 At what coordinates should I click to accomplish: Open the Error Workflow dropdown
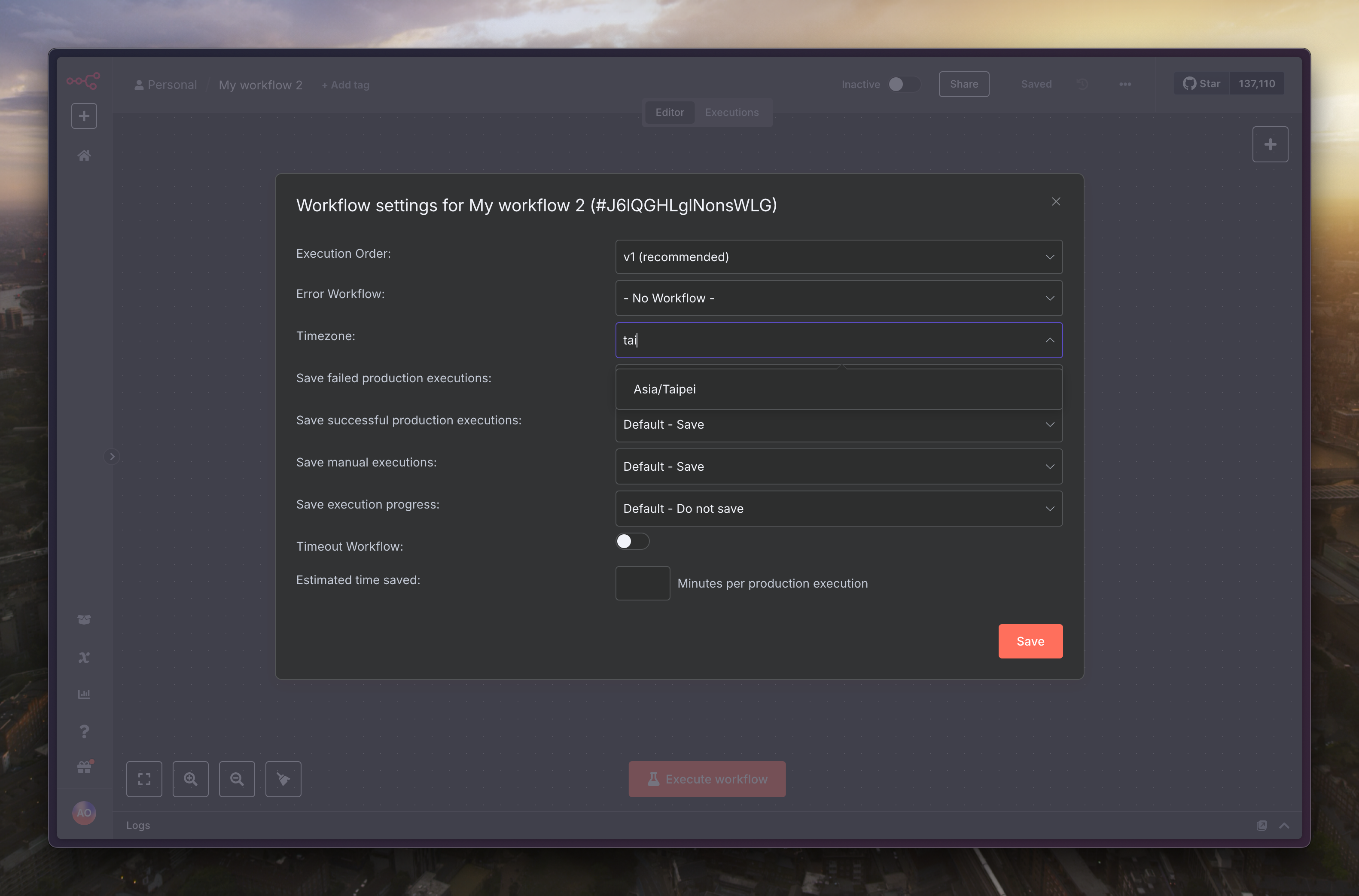838,298
